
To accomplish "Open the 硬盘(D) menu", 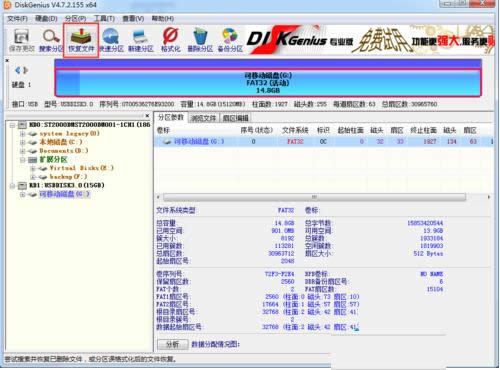I will point(46,19).
